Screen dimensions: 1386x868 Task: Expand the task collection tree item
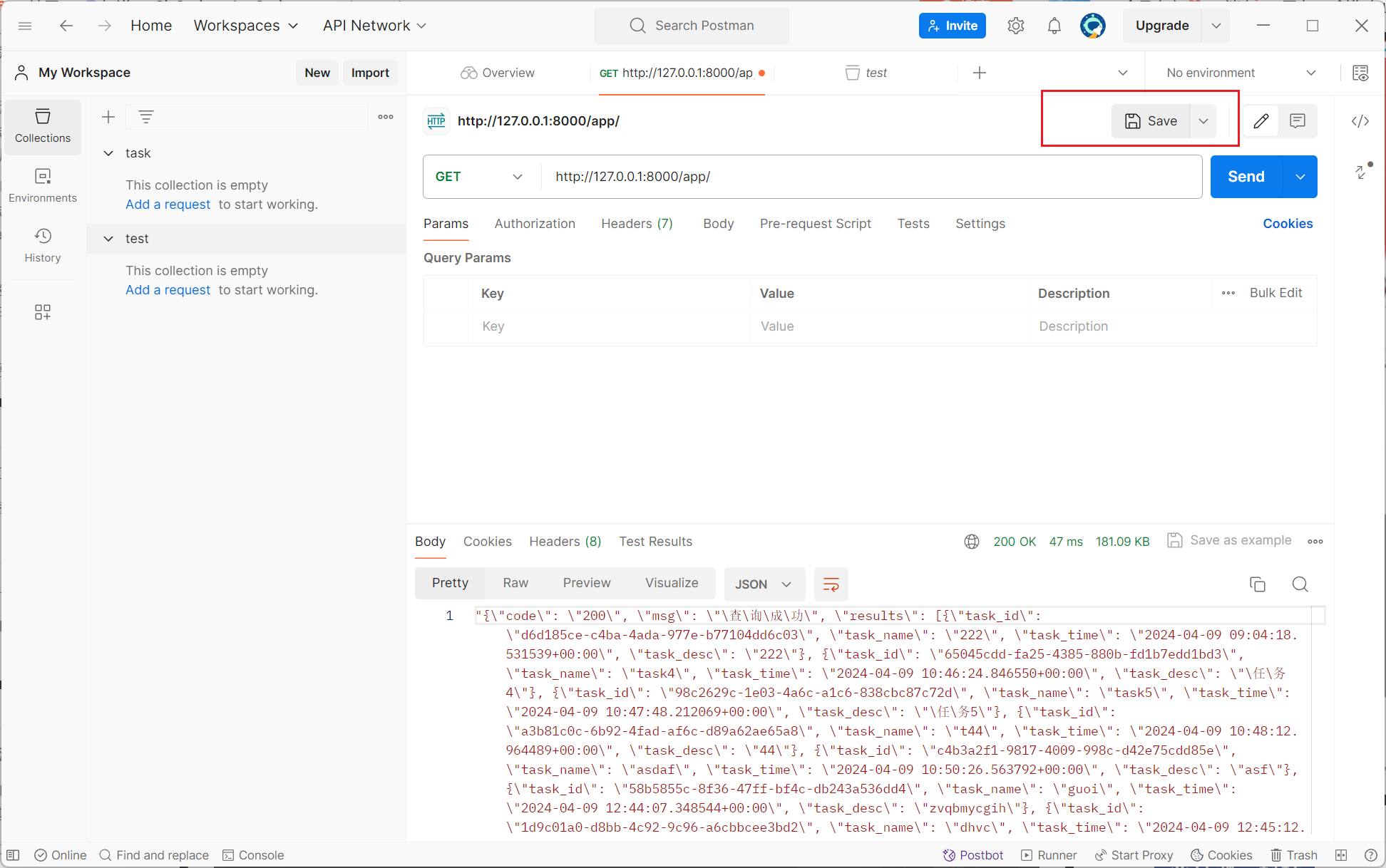[108, 152]
